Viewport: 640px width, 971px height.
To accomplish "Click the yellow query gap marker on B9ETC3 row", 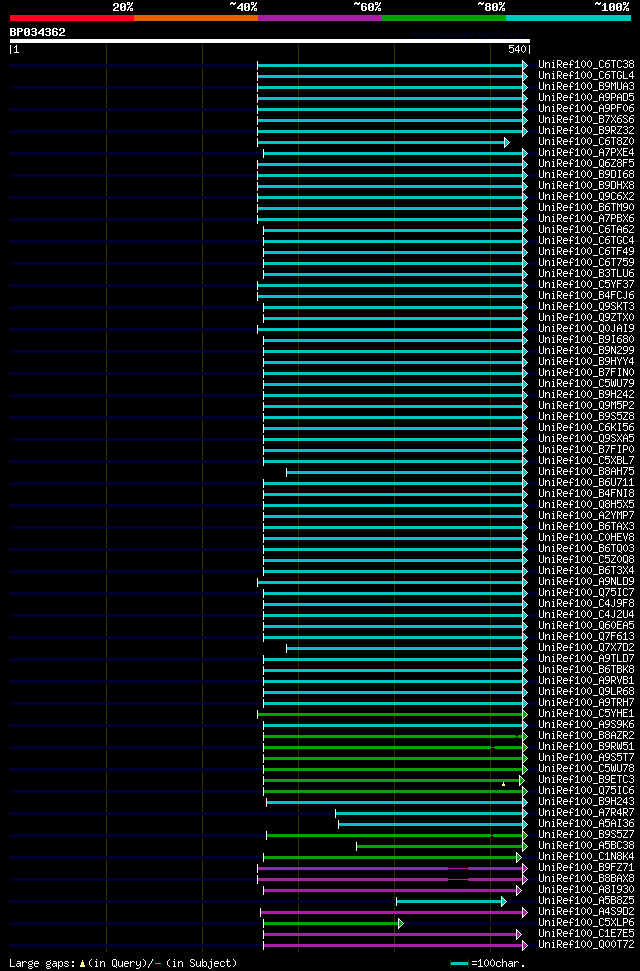I will click(x=504, y=784).
